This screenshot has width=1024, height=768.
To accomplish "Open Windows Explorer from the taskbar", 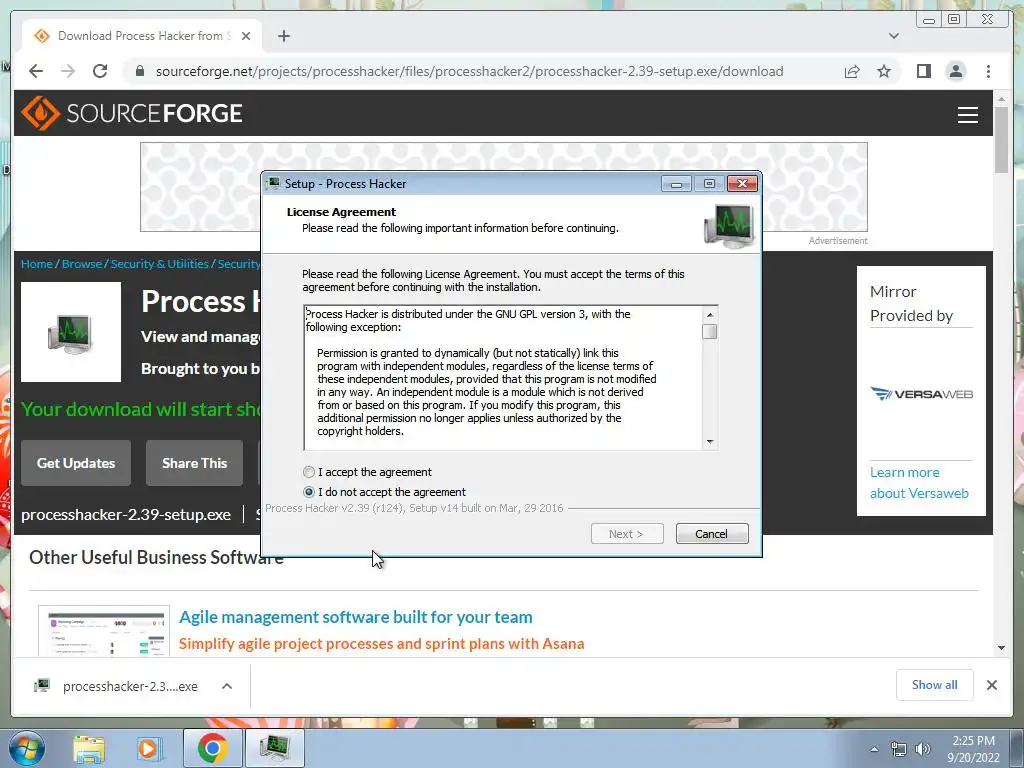I will (x=89, y=748).
